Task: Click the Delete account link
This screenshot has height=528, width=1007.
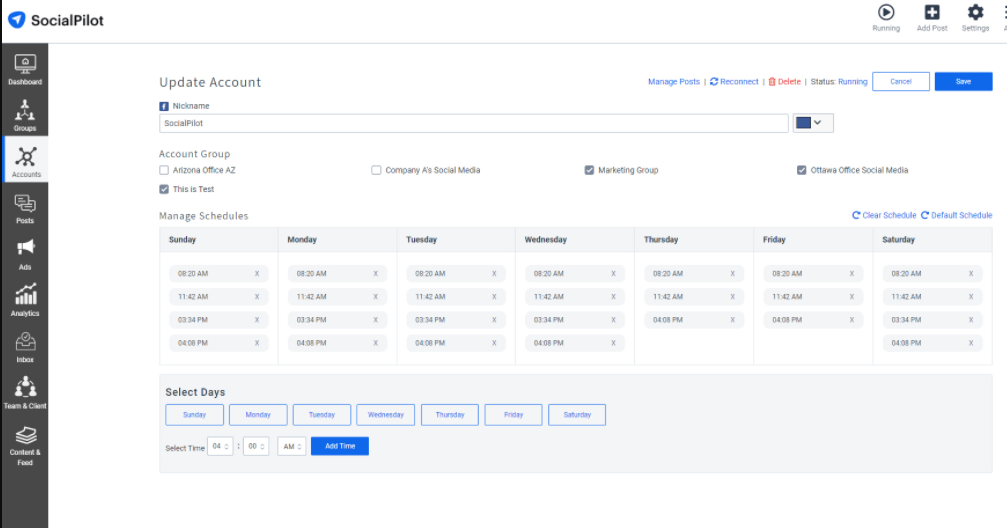Action: tap(785, 82)
